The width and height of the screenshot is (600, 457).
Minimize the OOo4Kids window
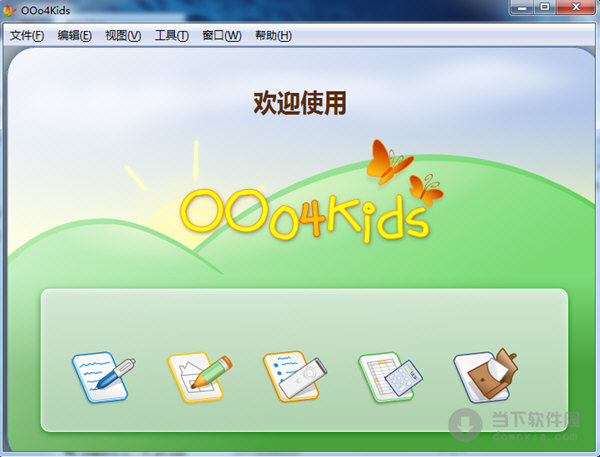522,7
